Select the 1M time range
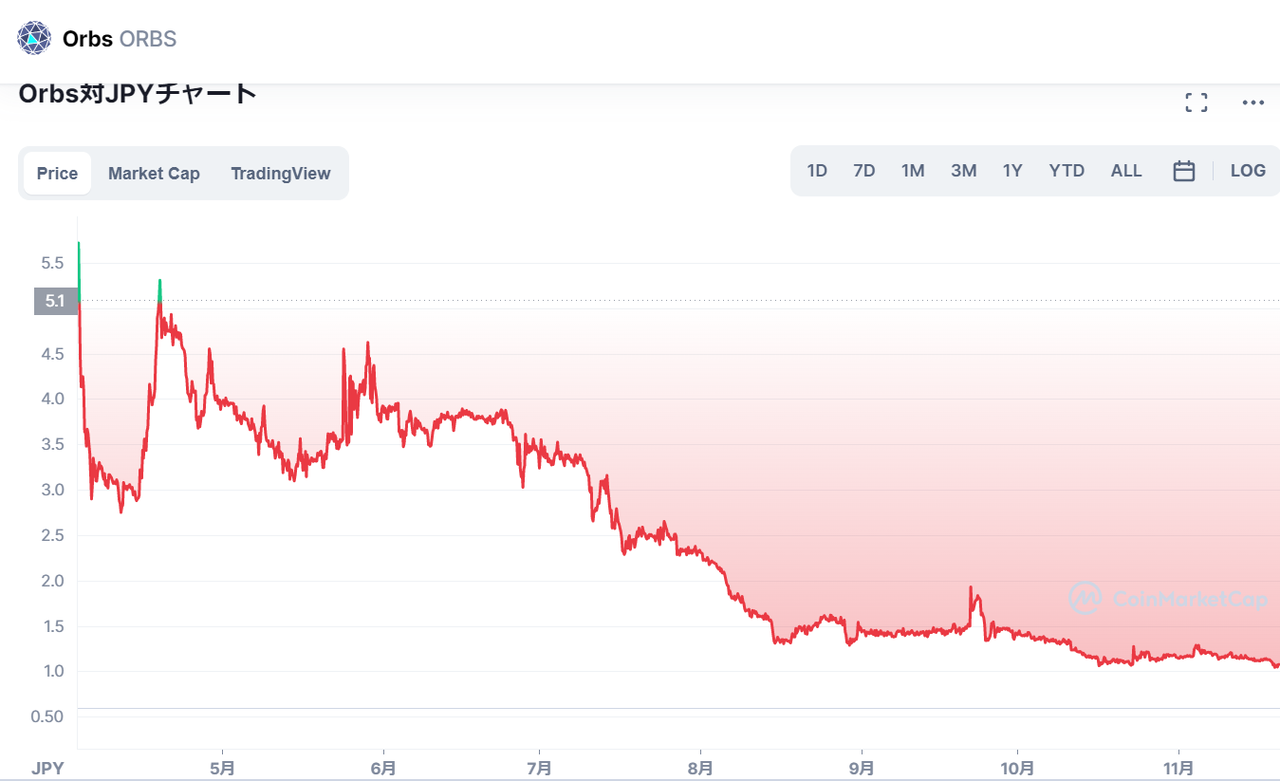The width and height of the screenshot is (1280, 781). pos(912,171)
